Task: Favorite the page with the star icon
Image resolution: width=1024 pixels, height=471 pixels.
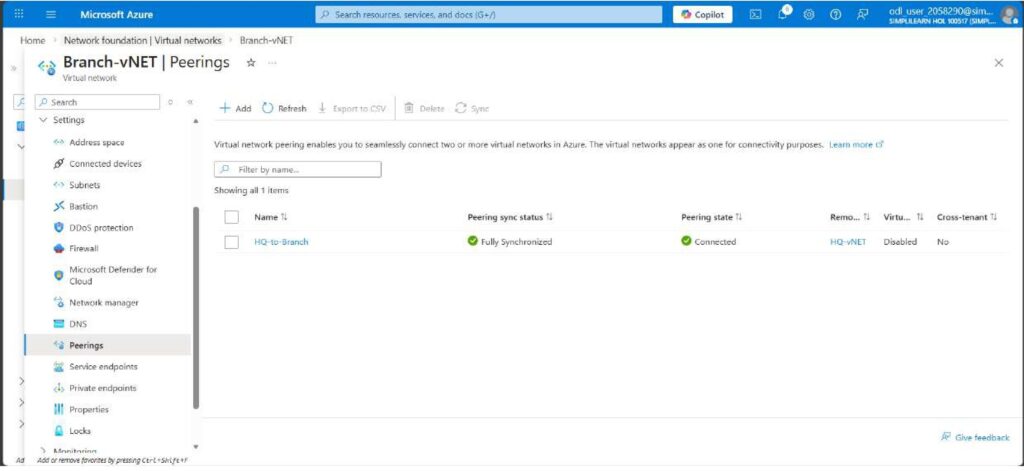Action: (x=251, y=62)
